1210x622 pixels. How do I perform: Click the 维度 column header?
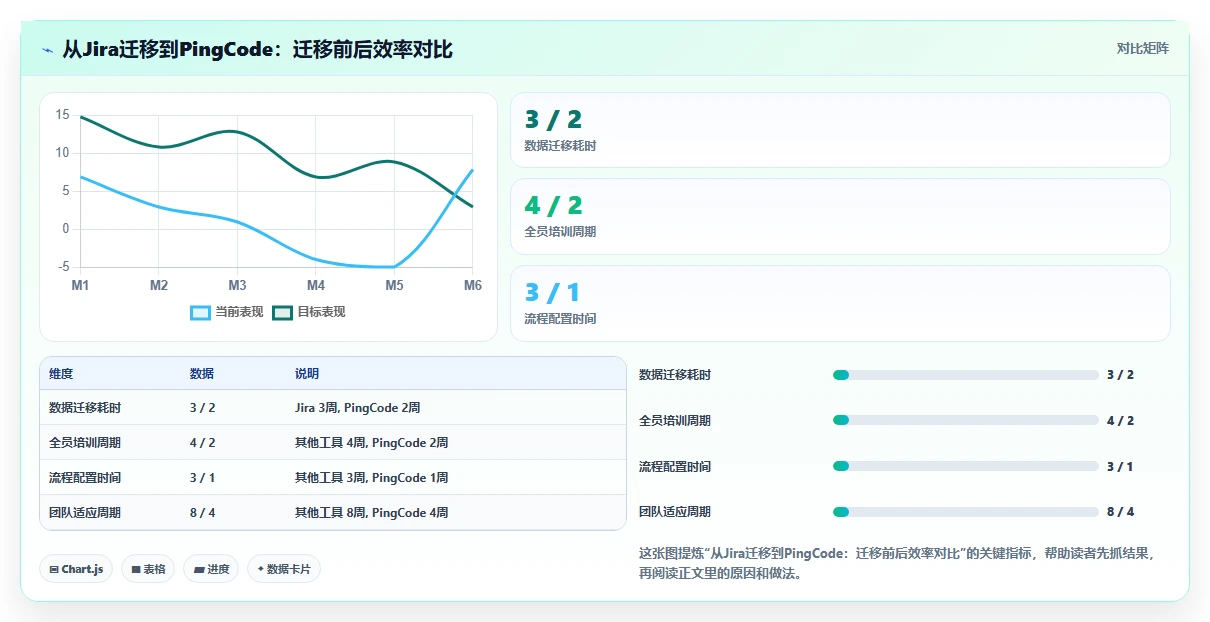tap(61, 374)
